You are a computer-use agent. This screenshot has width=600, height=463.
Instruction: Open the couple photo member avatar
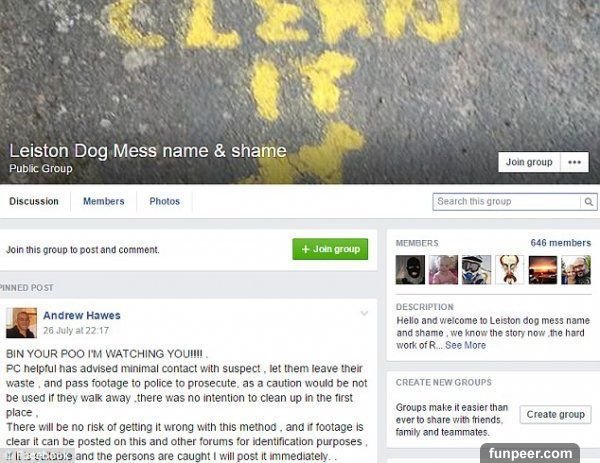576,270
